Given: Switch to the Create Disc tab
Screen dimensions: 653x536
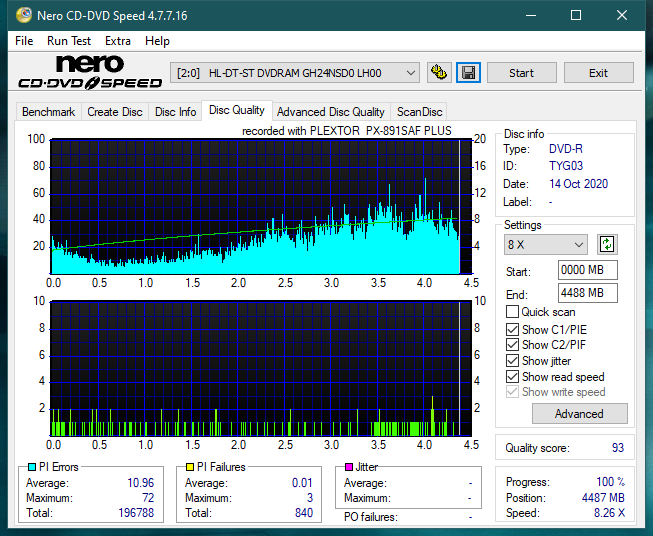Looking at the screenshot, I should [x=115, y=112].
